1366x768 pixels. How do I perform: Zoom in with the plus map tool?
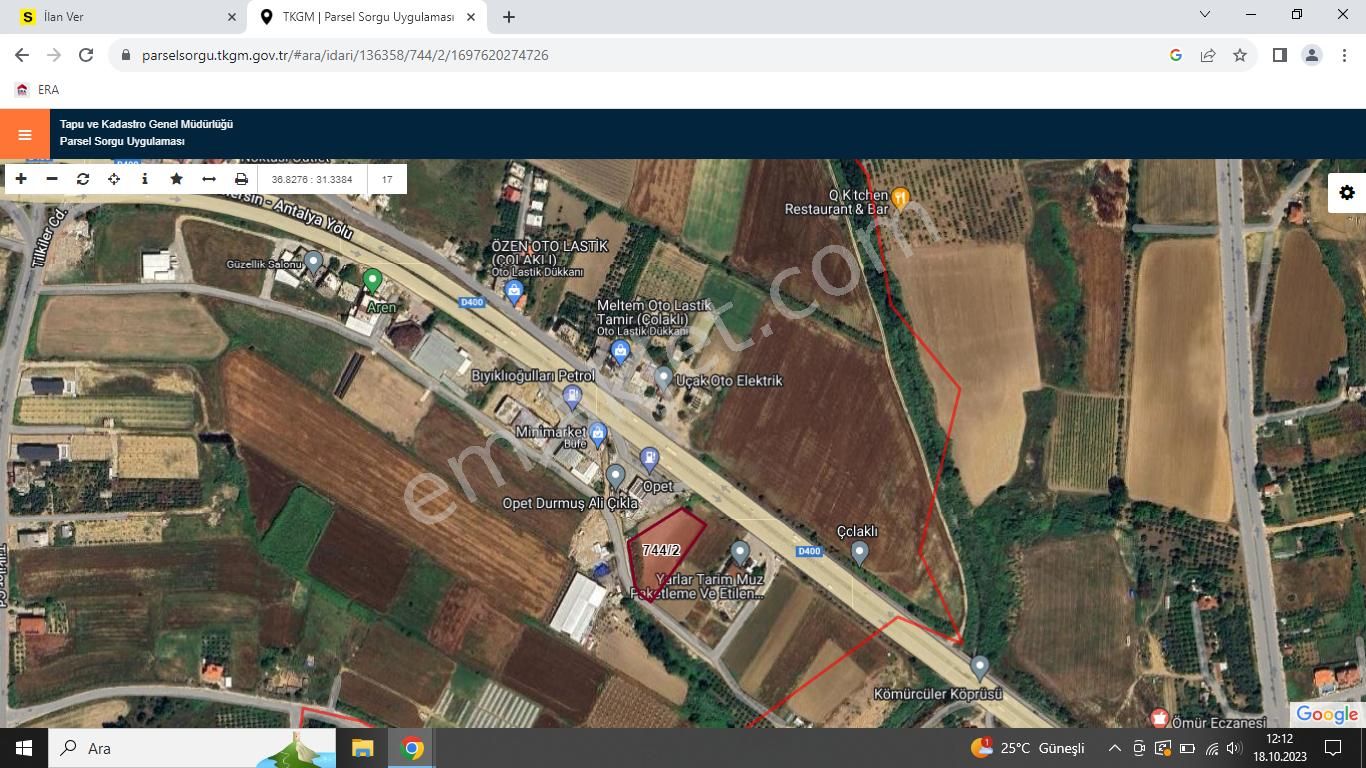(x=21, y=179)
